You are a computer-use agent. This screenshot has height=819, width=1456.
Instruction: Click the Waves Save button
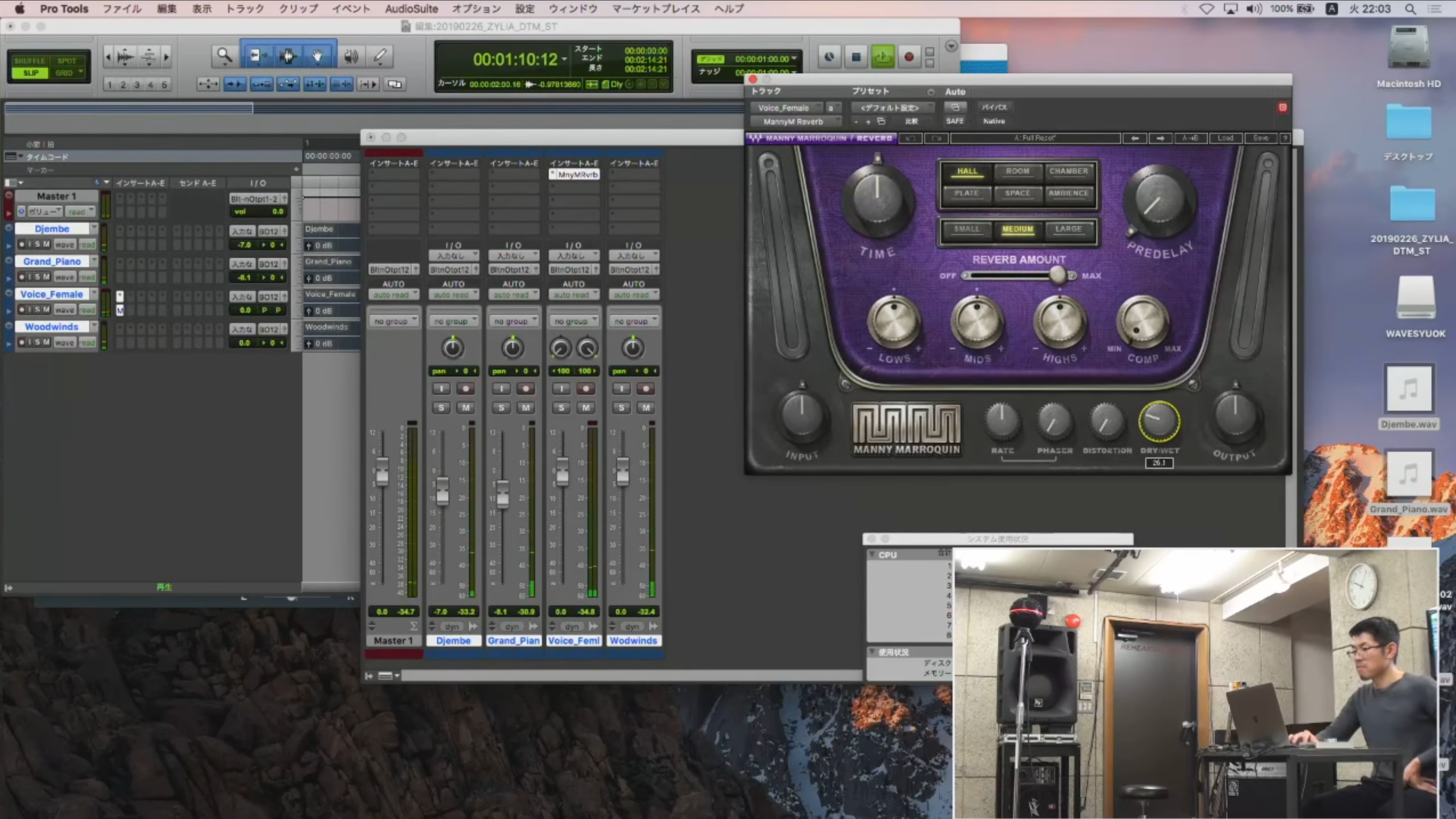tap(1261, 138)
